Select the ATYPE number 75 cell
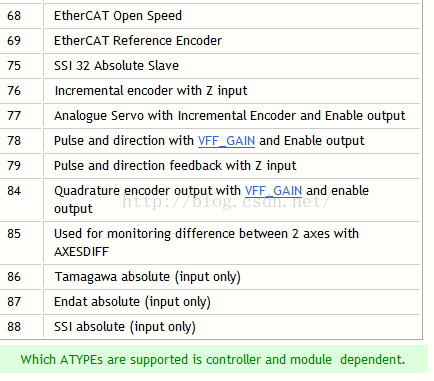 [x=14, y=66]
